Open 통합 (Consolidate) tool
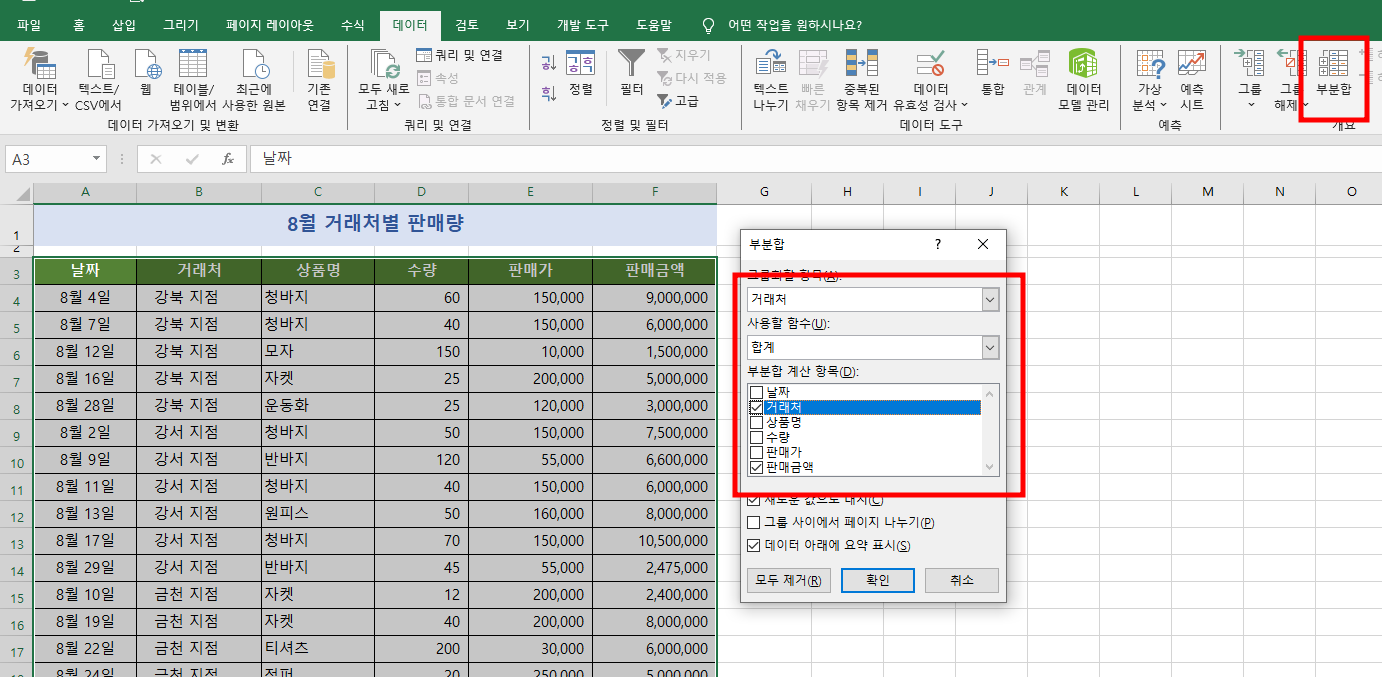 tap(992, 72)
